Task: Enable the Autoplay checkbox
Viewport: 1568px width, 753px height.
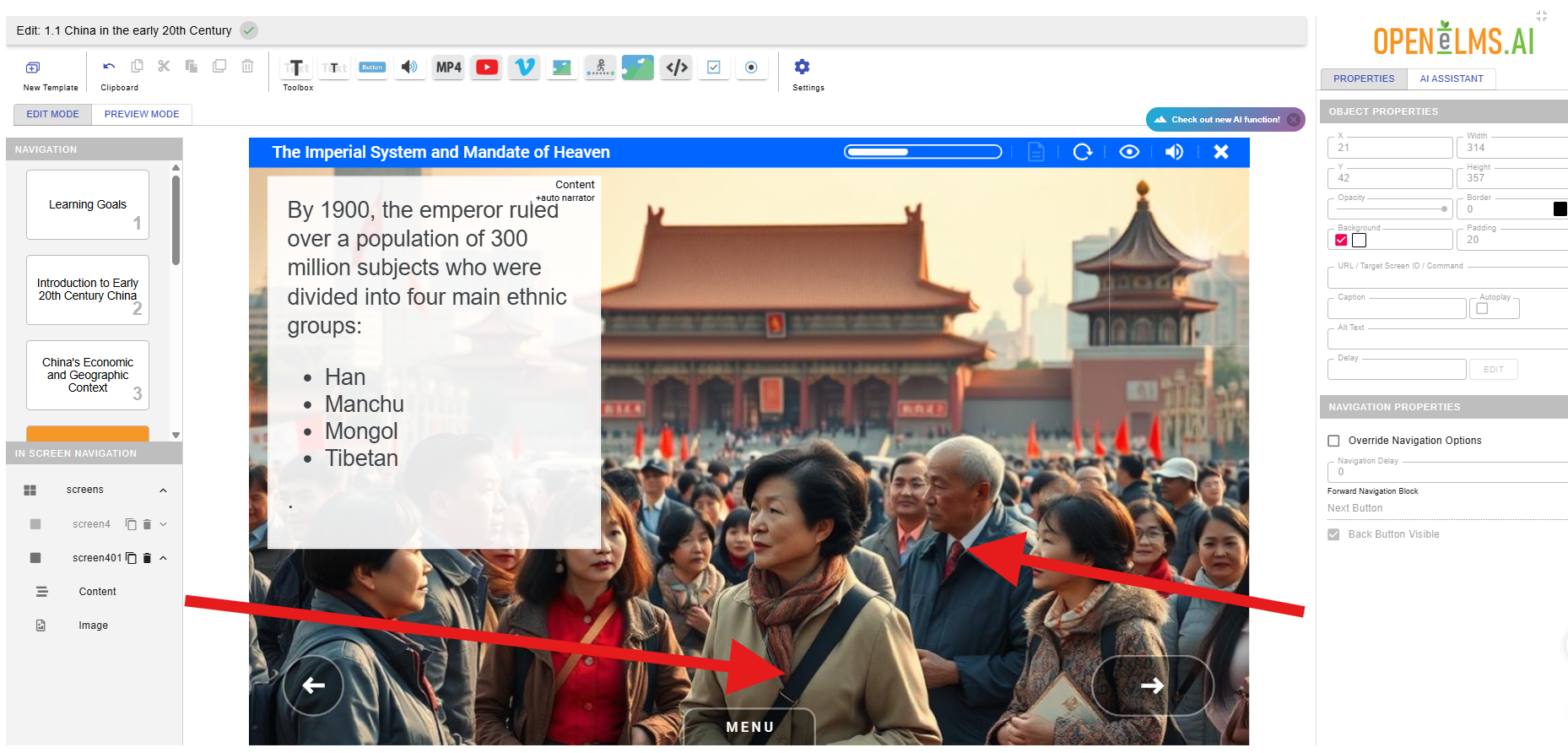Action: point(1482,308)
